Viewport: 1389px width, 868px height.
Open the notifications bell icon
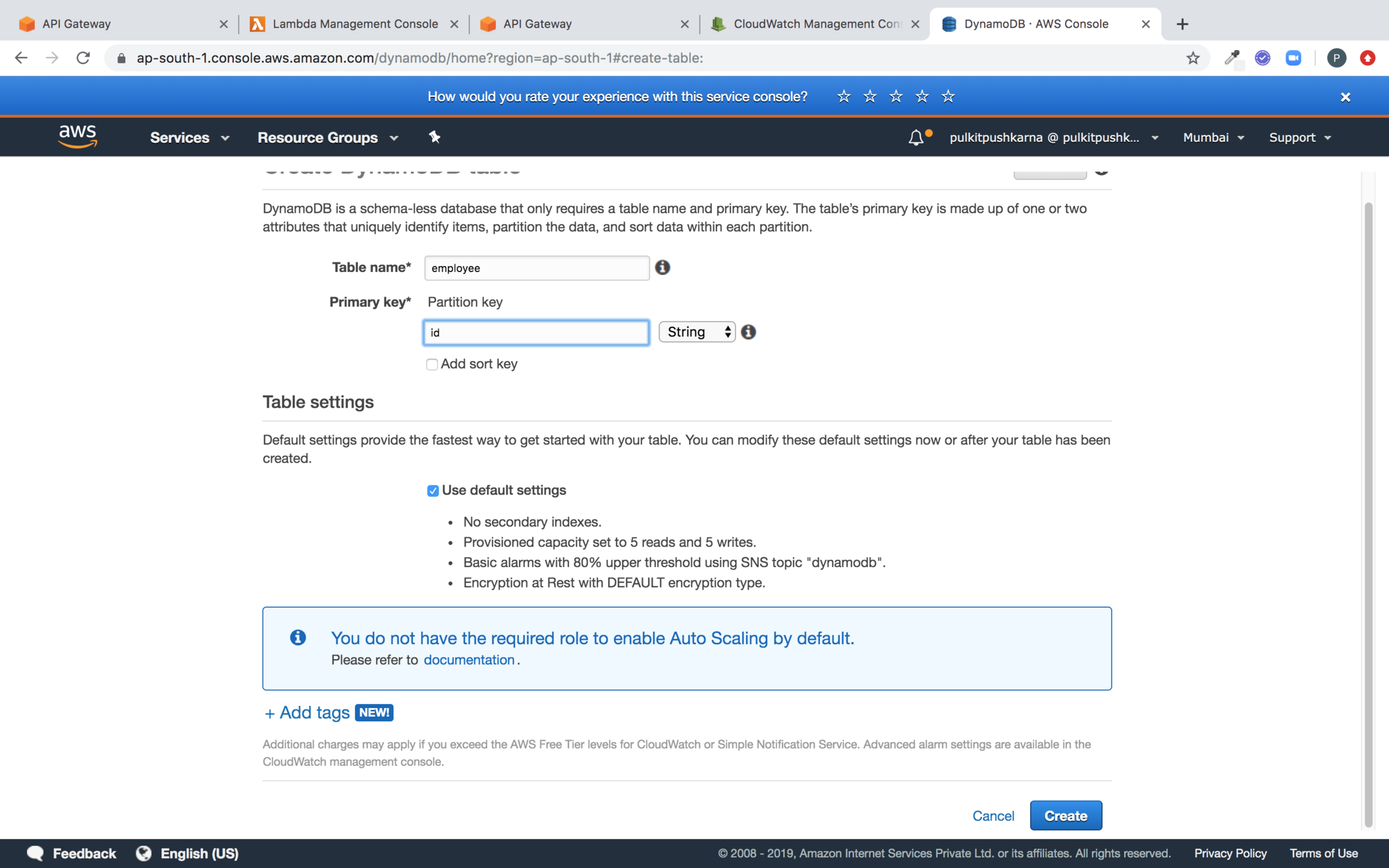click(x=916, y=138)
